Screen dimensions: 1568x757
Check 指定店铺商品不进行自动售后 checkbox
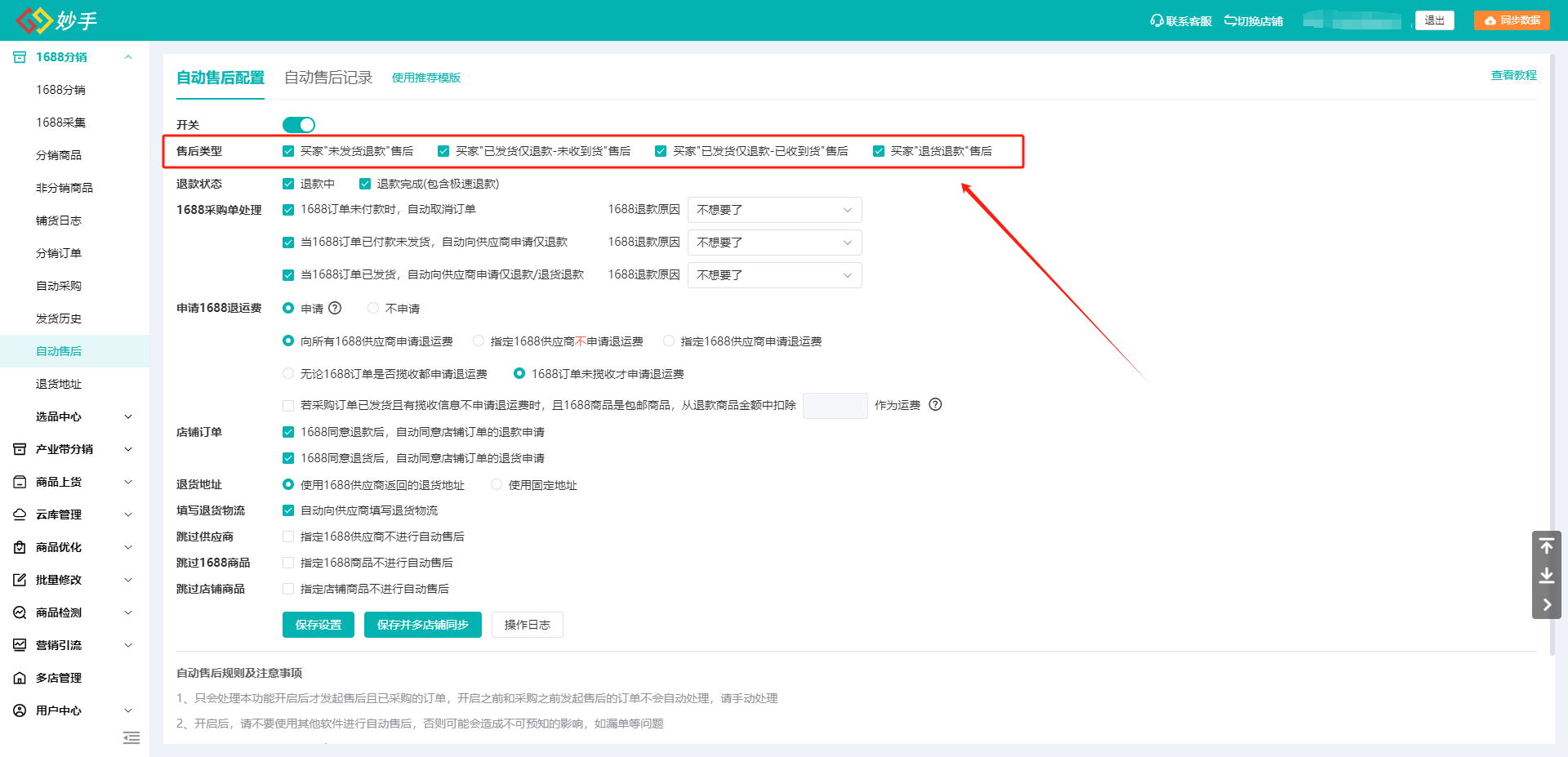[x=288, y=589]
